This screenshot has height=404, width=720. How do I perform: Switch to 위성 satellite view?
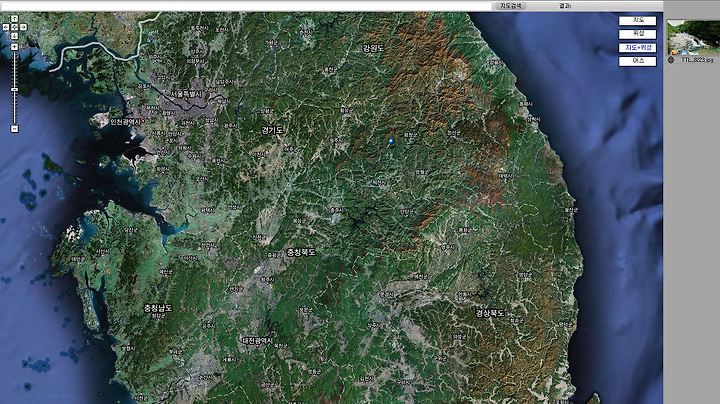(x=637, y=34)
